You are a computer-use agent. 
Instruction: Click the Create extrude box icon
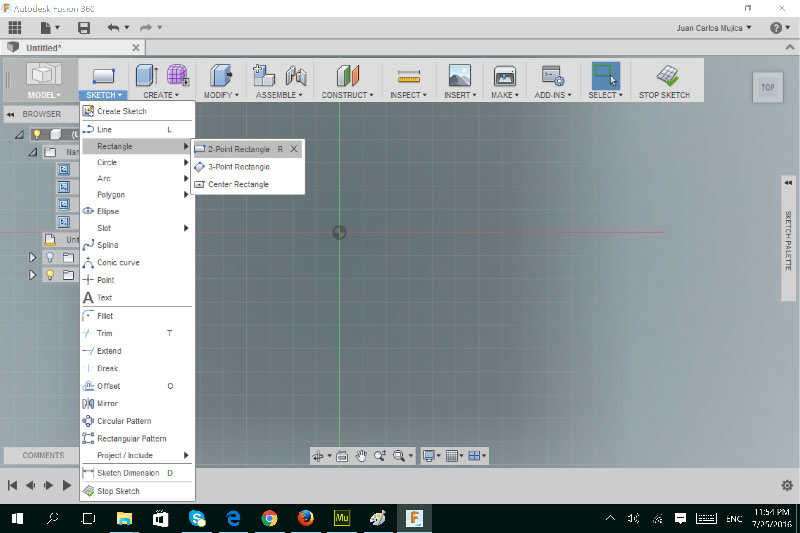pos(147,75)
